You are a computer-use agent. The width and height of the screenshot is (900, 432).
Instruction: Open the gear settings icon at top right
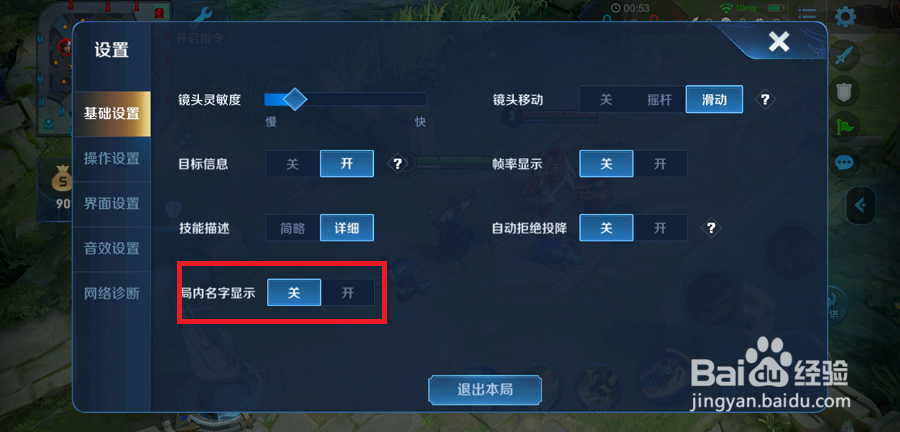[x=845, y=17]
